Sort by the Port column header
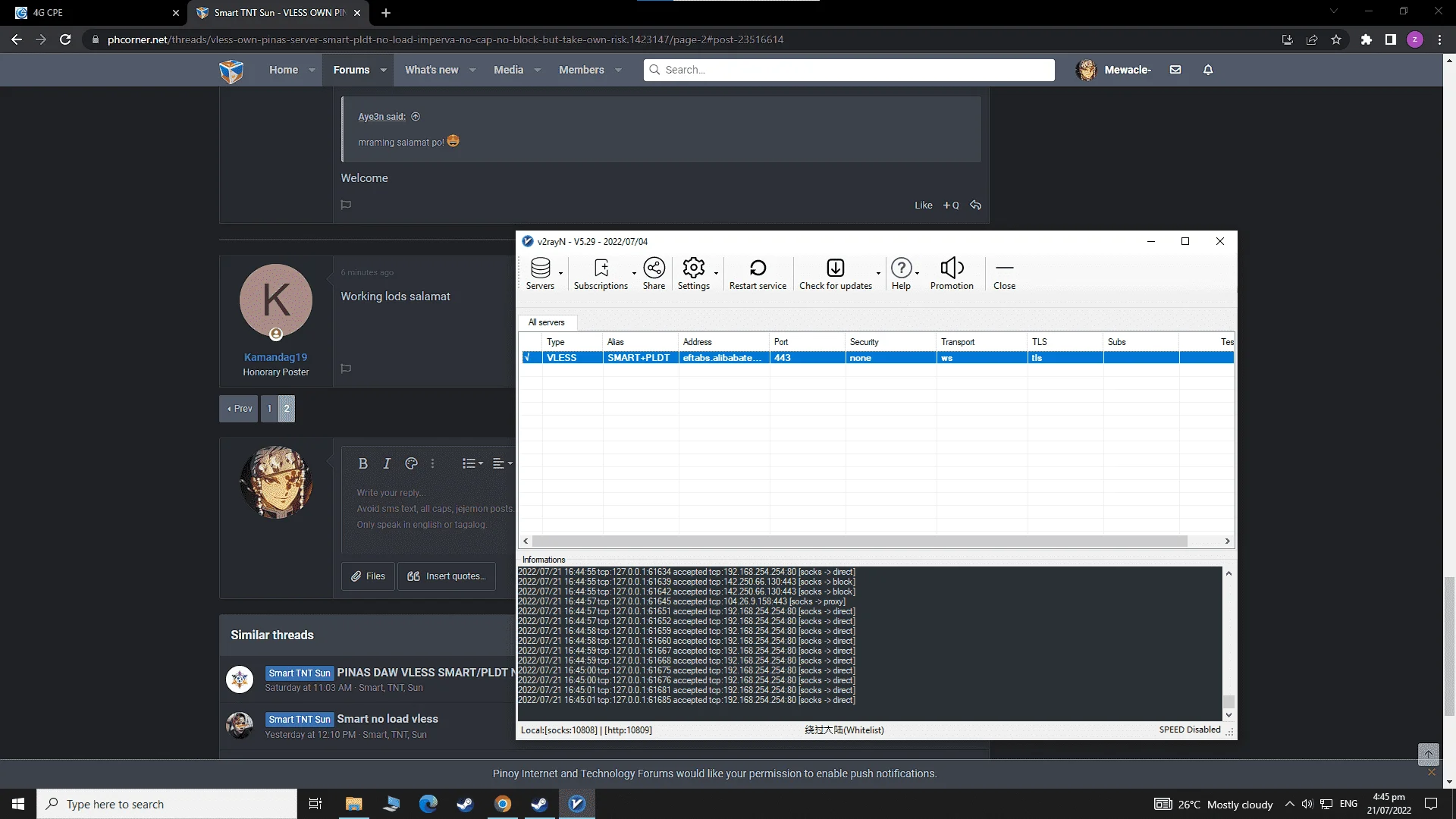The width and height of the screenshot is (1456, 819). (807, 342)
